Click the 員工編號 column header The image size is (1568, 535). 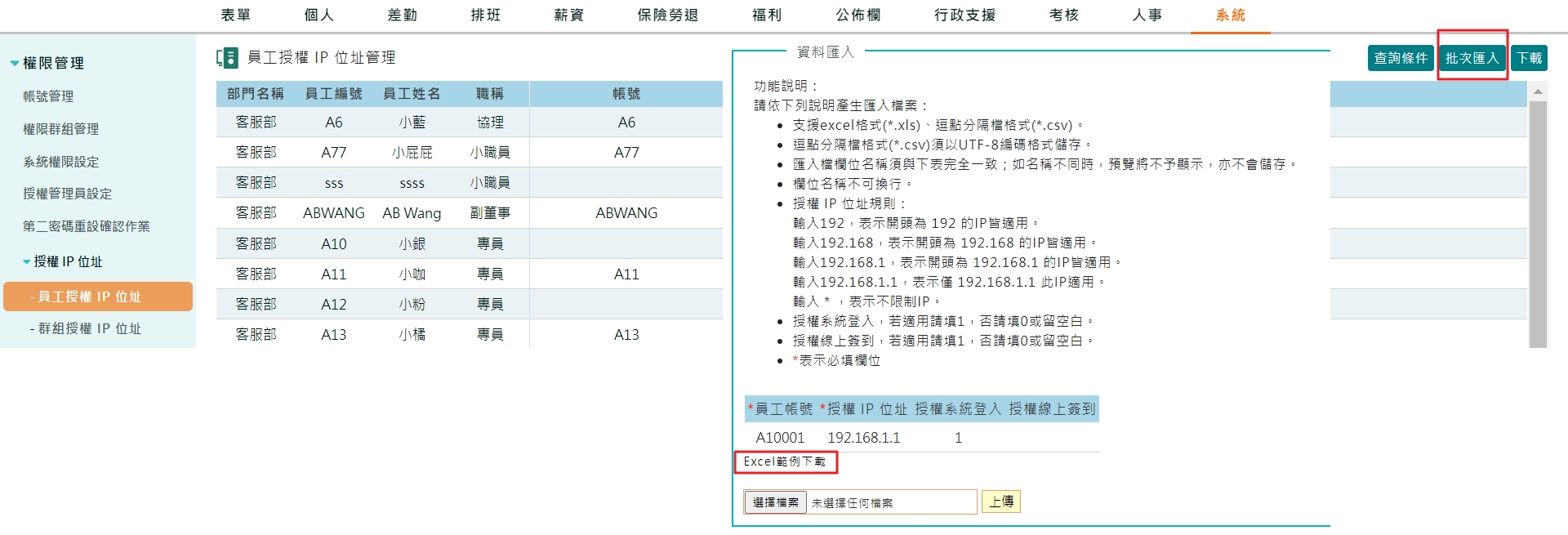[333, 94]
